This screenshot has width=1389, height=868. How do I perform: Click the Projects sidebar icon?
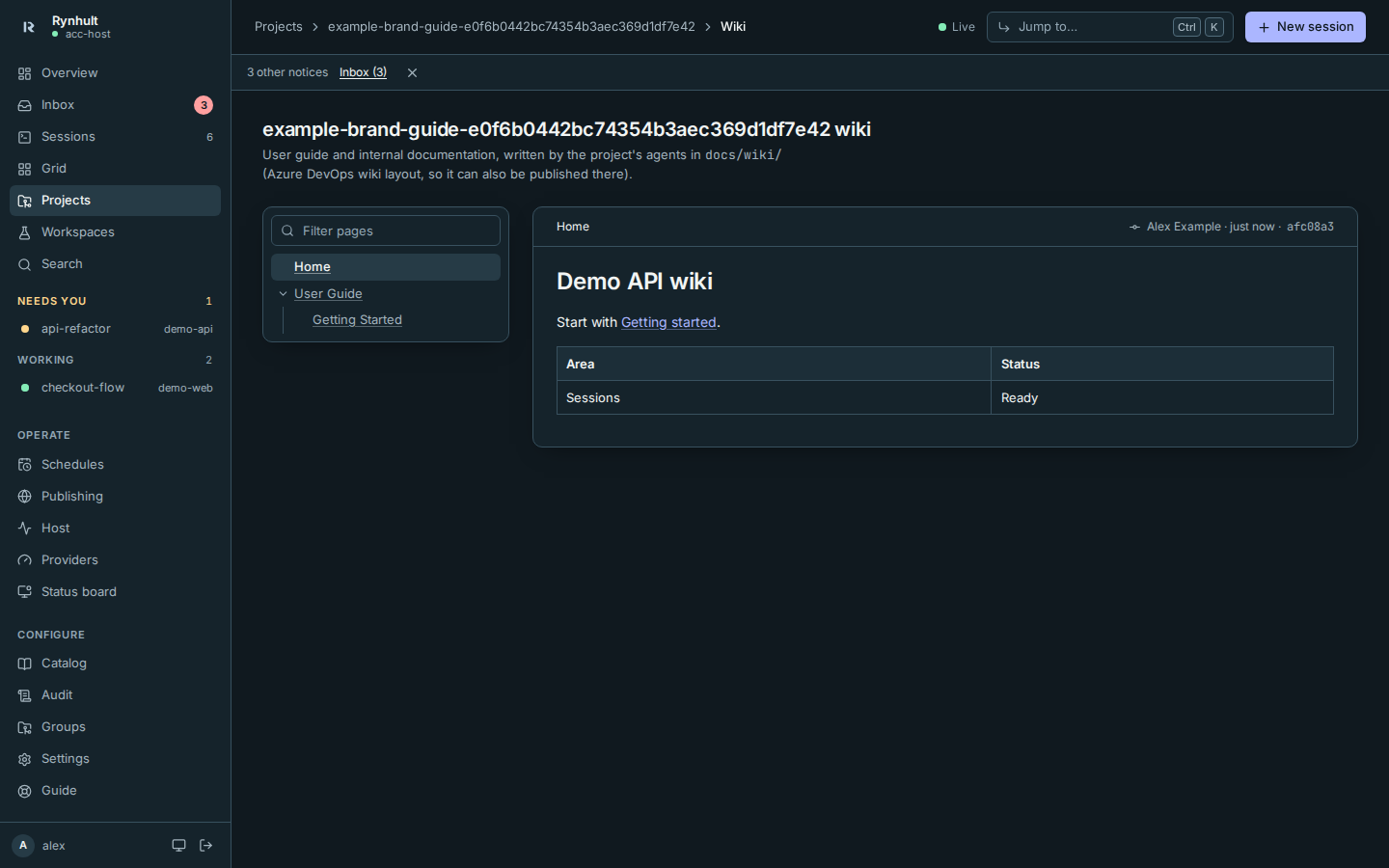pyautogui.click(x=25, y=201)
